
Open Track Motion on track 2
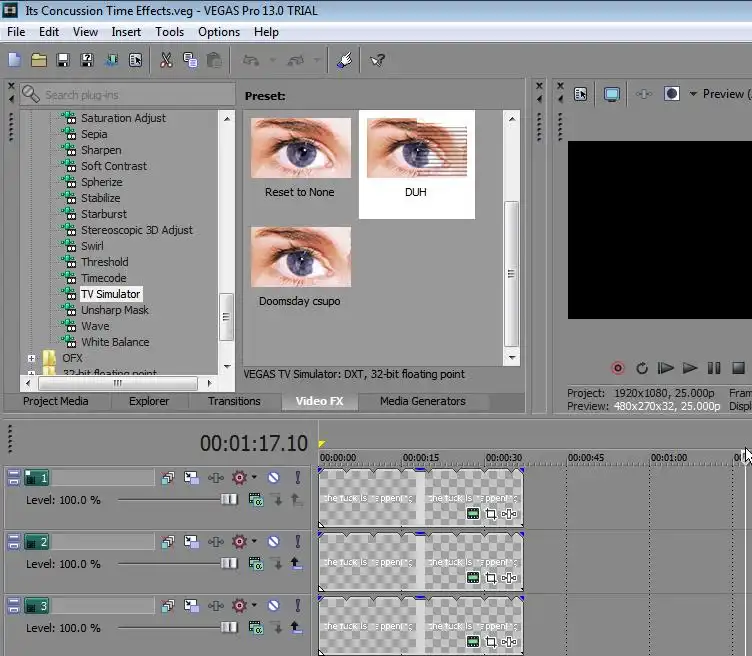(191, 542)
